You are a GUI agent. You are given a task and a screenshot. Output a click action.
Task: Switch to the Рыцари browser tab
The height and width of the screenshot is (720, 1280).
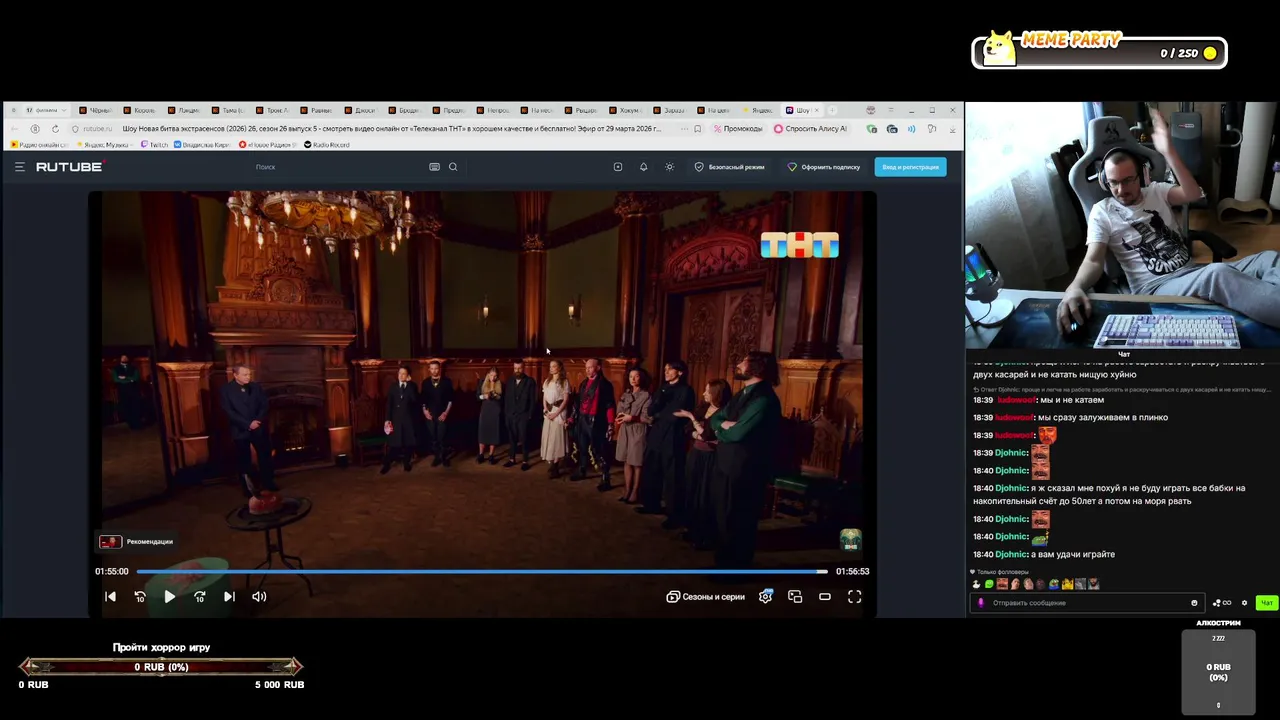(581, 110)
